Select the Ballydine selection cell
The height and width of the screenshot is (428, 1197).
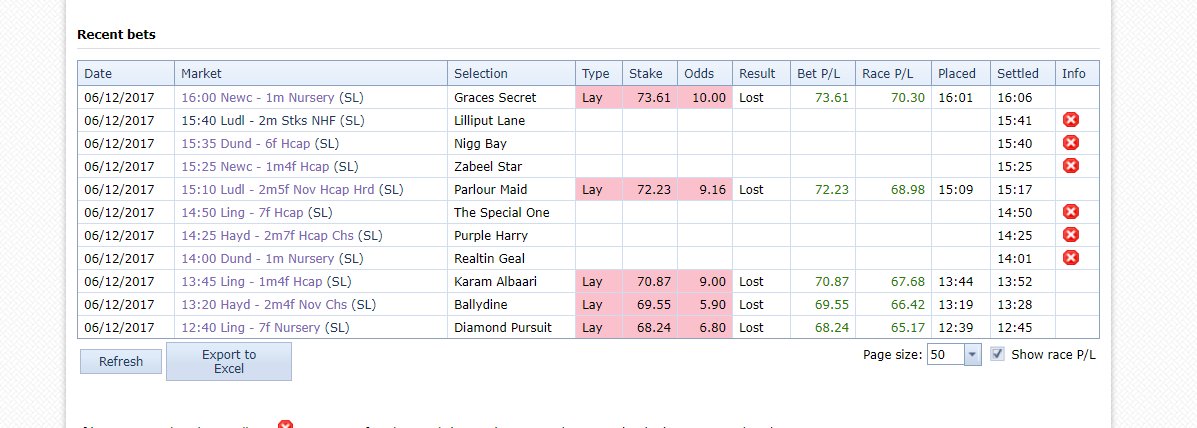(x=511, y=304)
